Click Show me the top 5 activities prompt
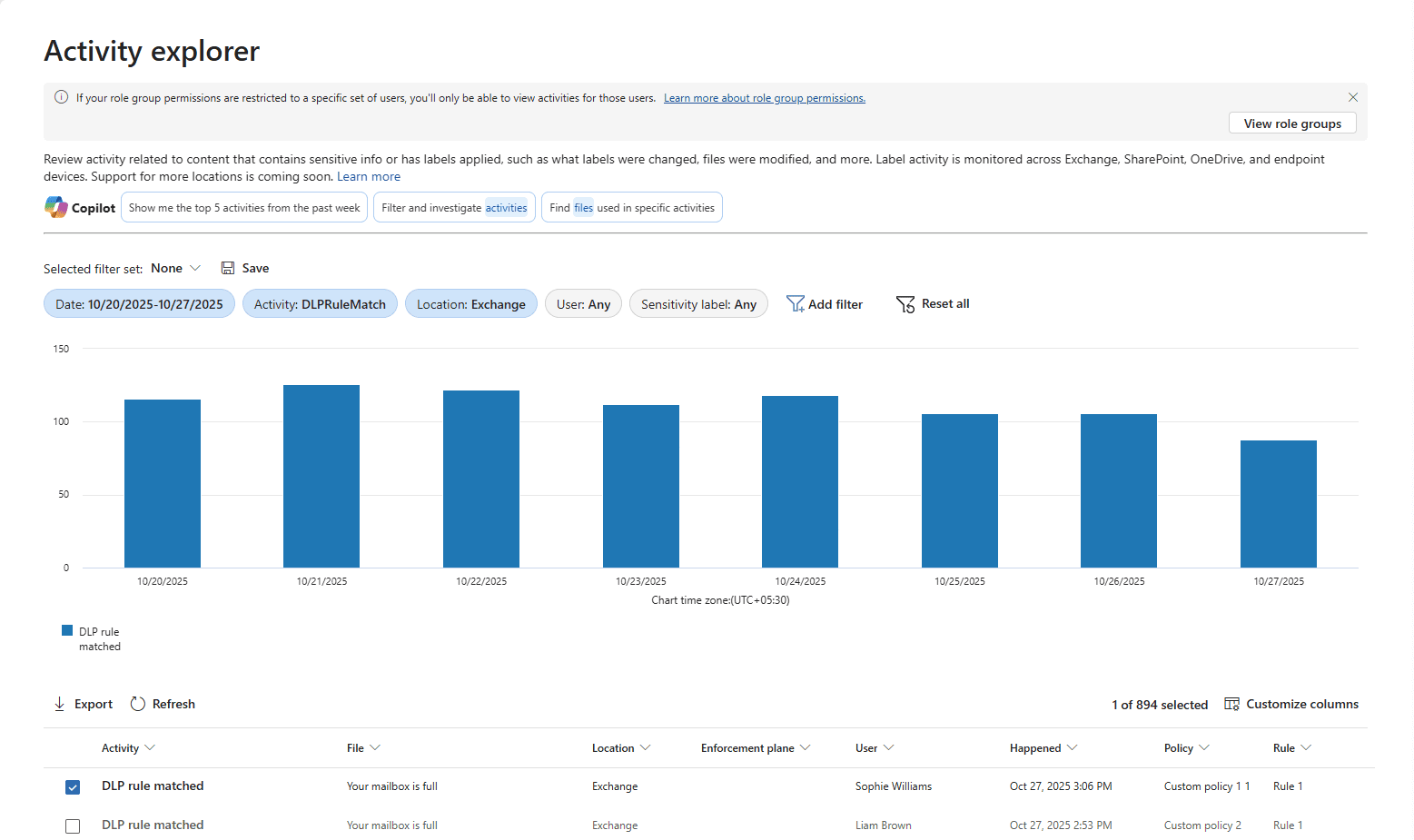This screenshot has height=840, width=1414. (243, 207)
